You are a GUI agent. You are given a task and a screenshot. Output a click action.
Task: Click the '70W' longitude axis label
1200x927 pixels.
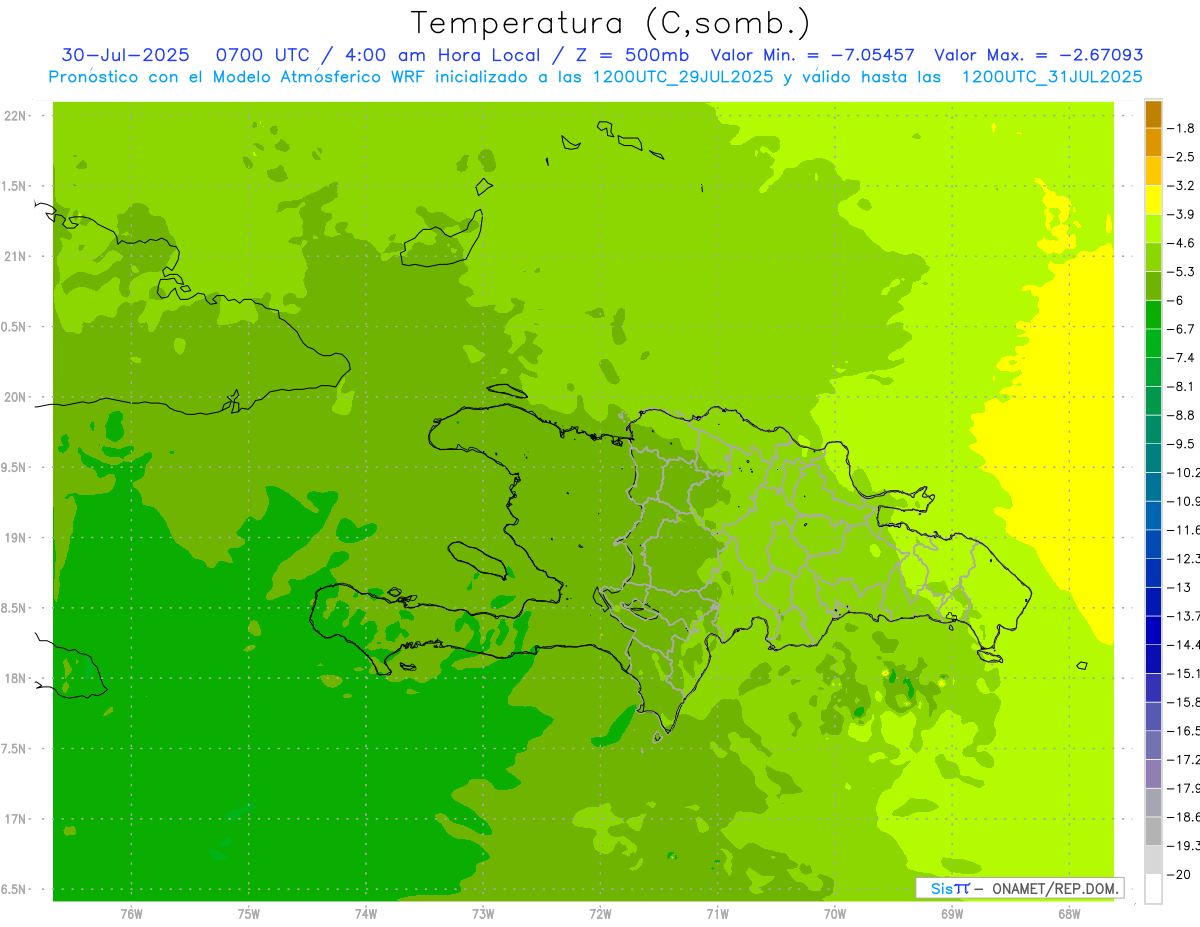coord(834,913)
